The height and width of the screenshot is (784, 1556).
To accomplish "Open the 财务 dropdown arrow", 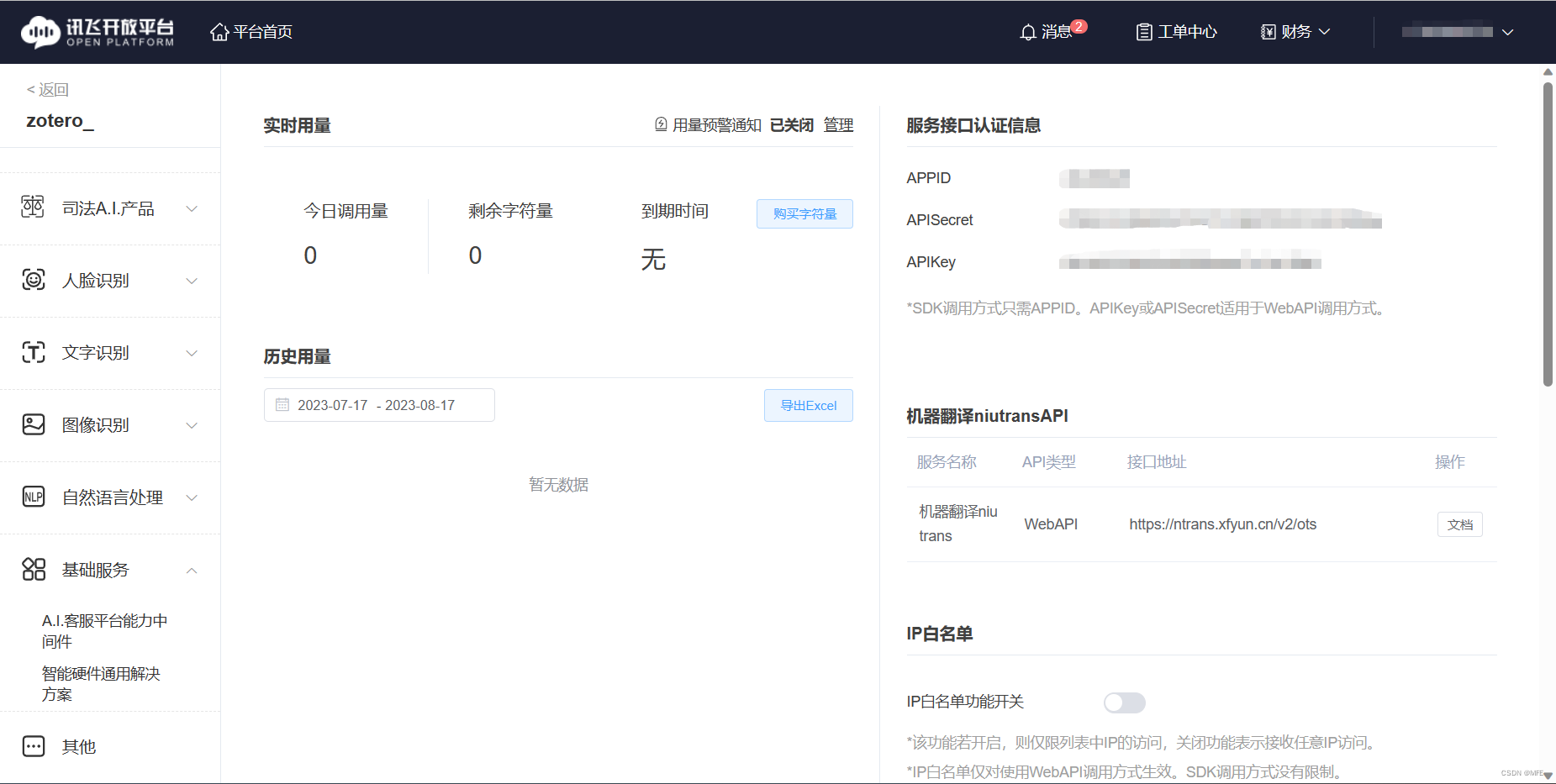I will coord(1324,32).
